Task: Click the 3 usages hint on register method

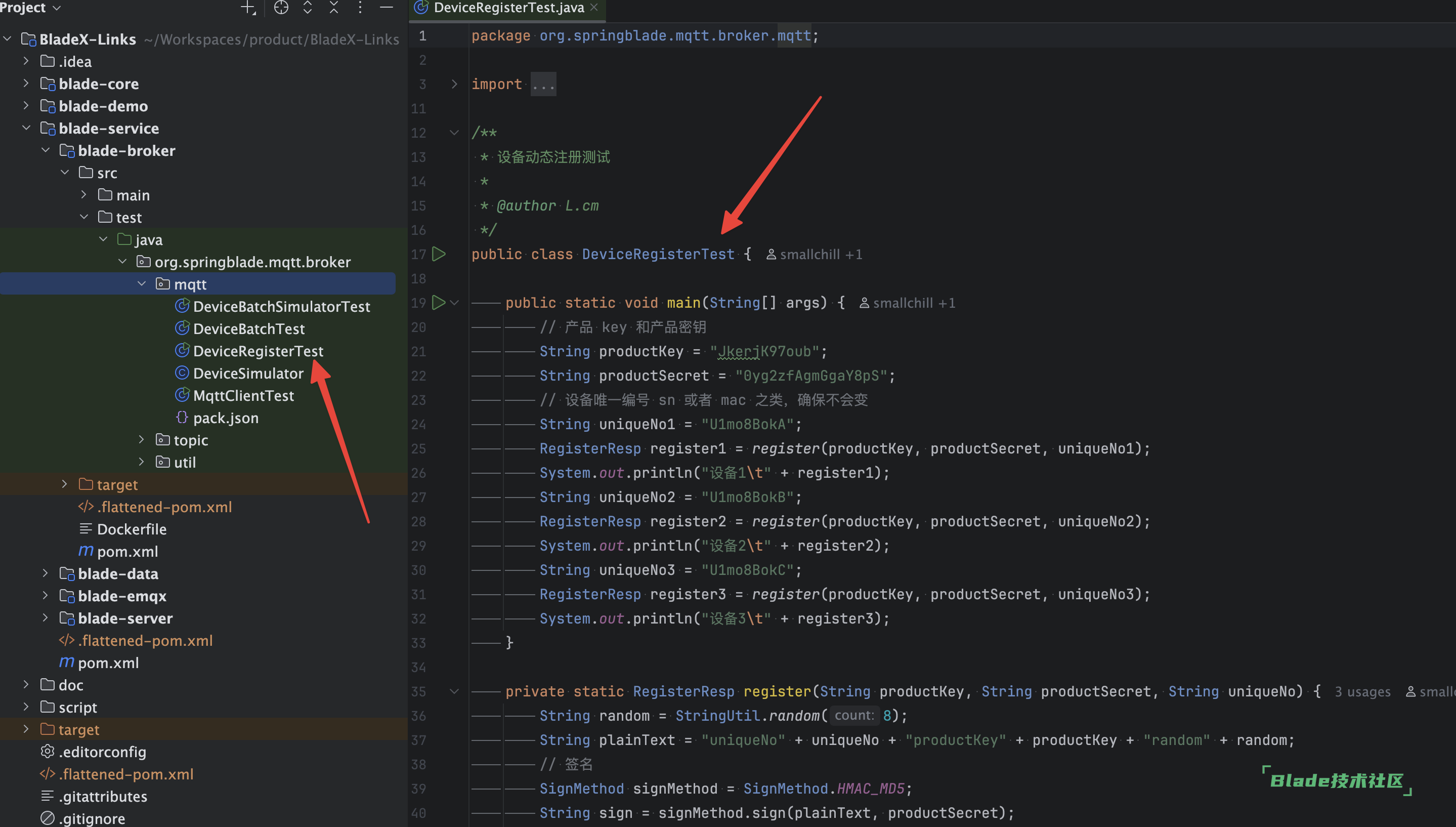Action: click(x=1362, y=692)
